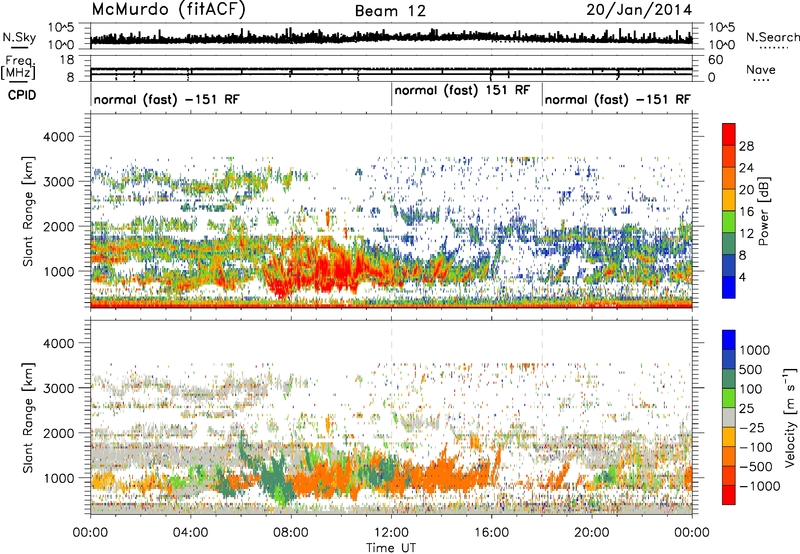Click the N.Sky noise trace panel

click(x=391, y=36)
